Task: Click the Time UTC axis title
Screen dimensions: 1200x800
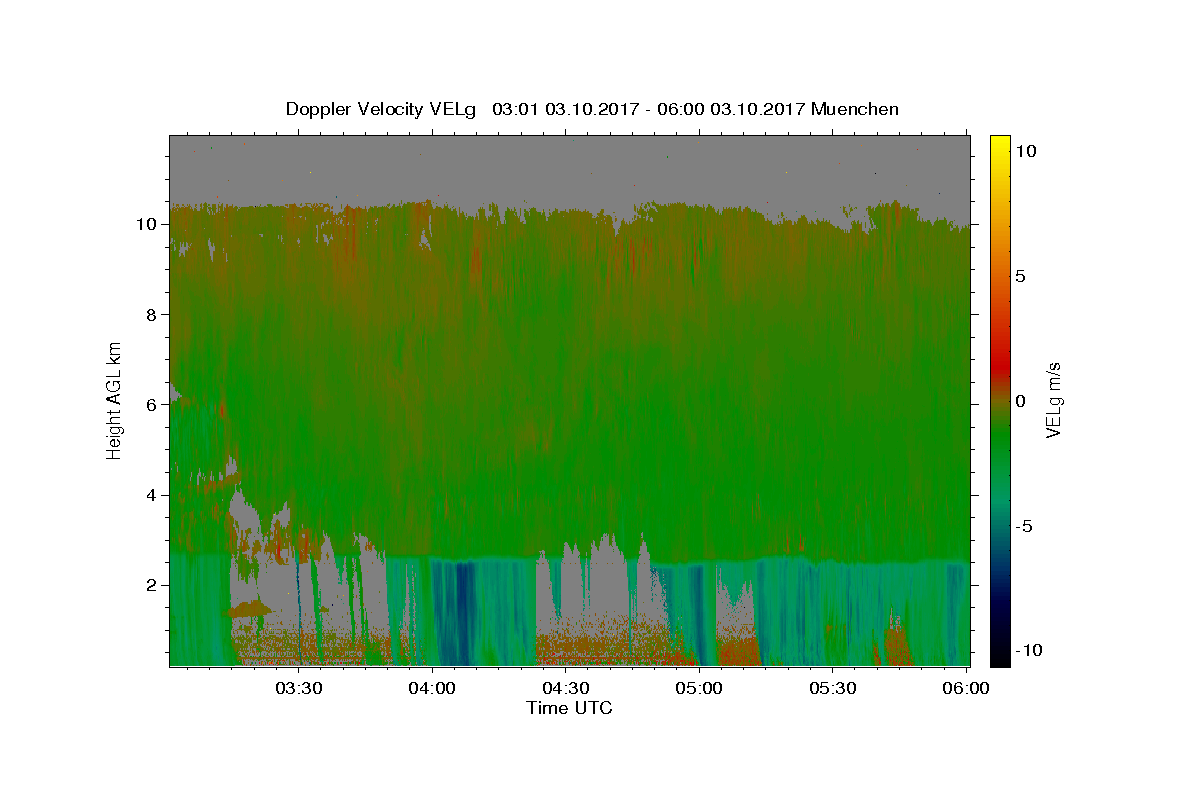Action: 569,708
